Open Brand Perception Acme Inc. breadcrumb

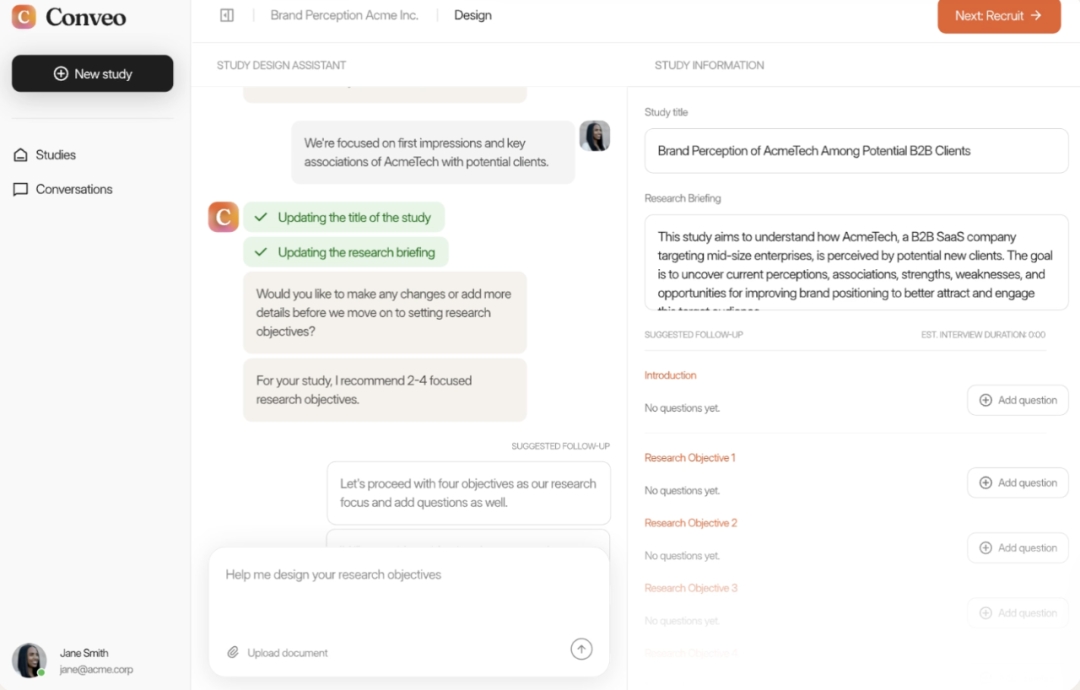(x=344, y=15)
